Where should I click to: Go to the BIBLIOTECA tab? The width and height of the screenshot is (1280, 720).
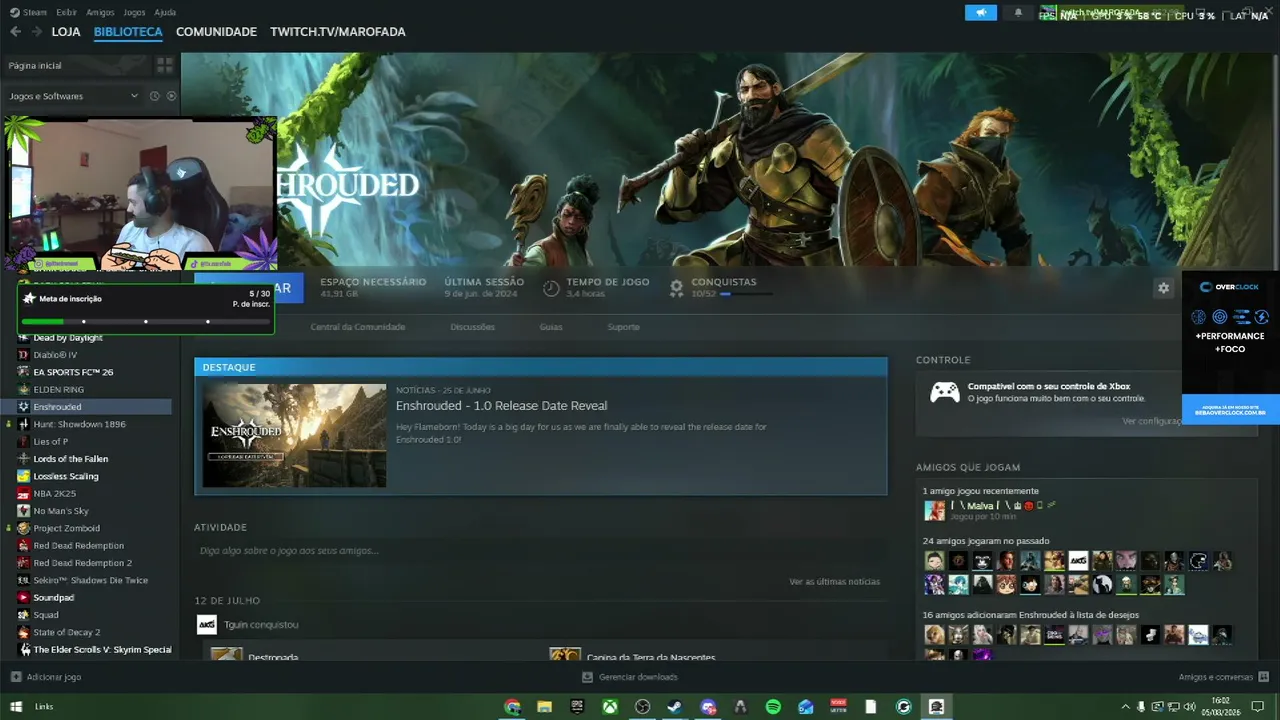pos(128,32)
